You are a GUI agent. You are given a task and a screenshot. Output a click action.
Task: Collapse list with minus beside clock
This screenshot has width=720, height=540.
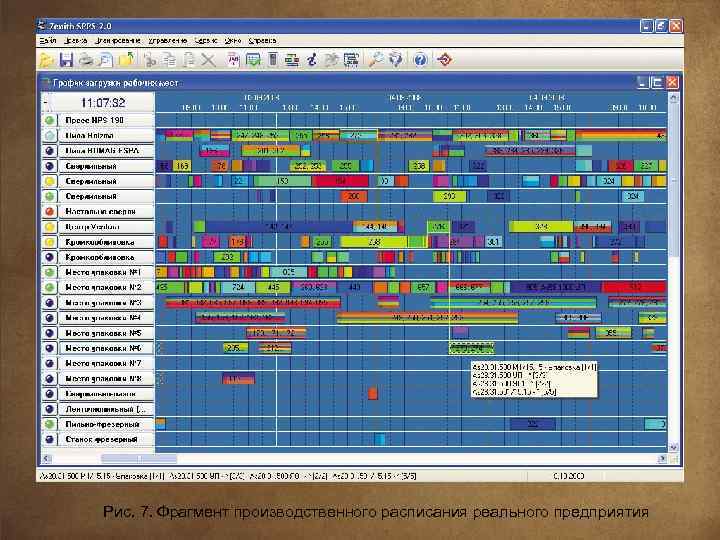coord(45,103)
